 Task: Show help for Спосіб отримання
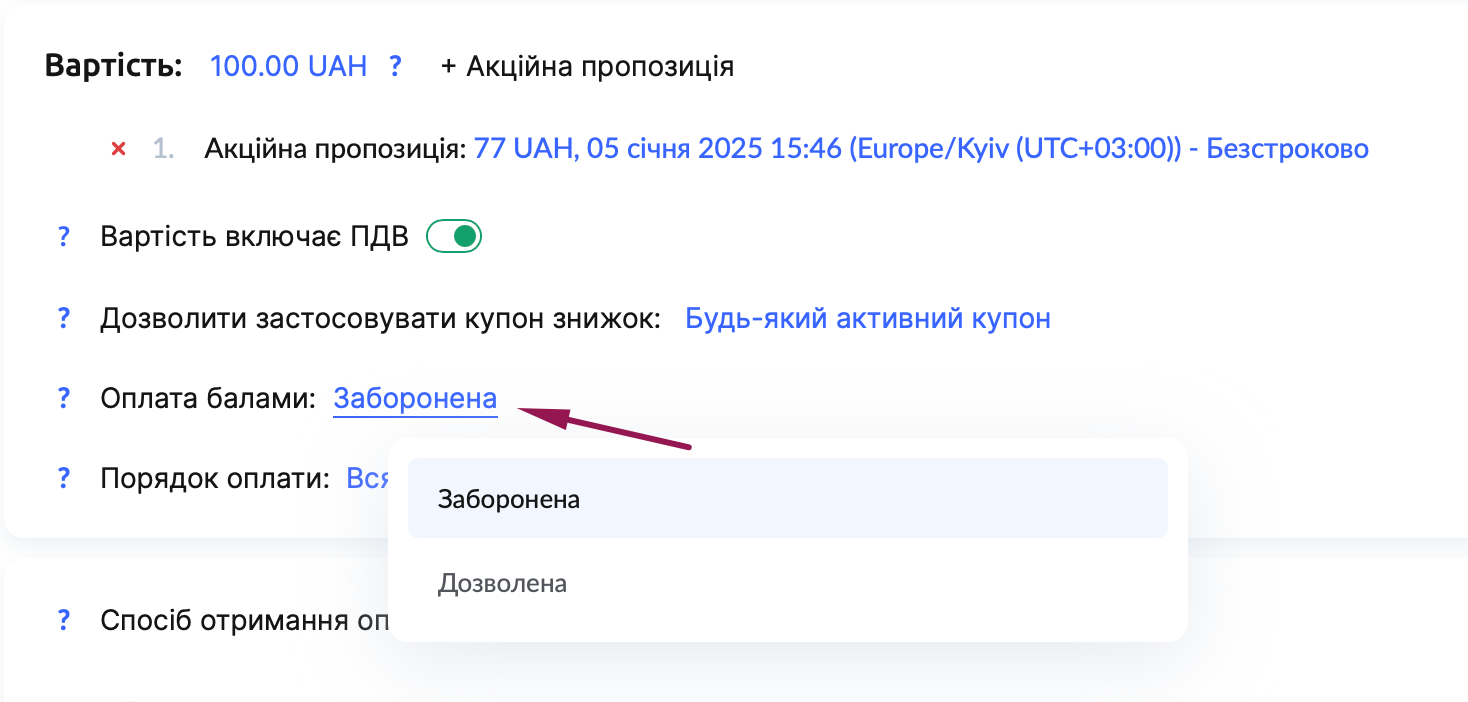(64, 620)
